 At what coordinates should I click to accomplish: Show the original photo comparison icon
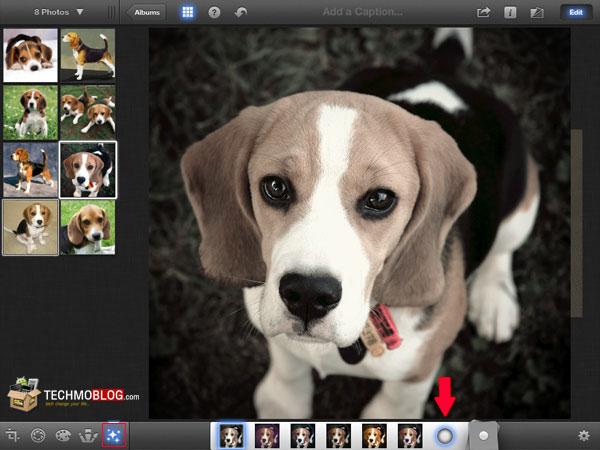(537, 13)
